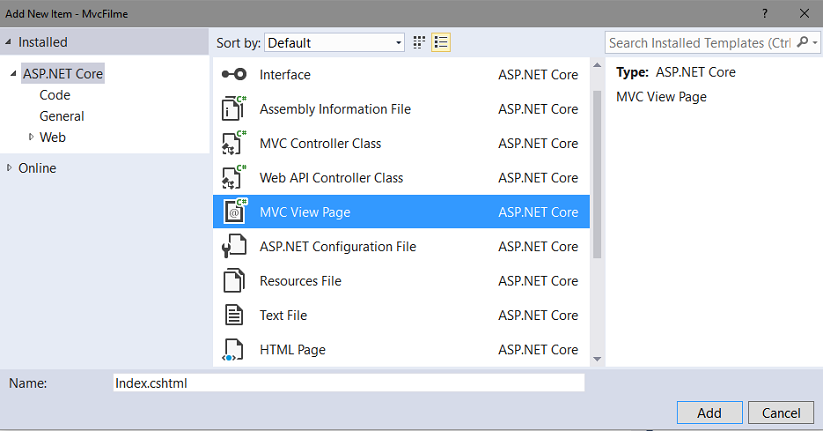Select the 'Text File' template name
The image size is (823, 431).
283,315
